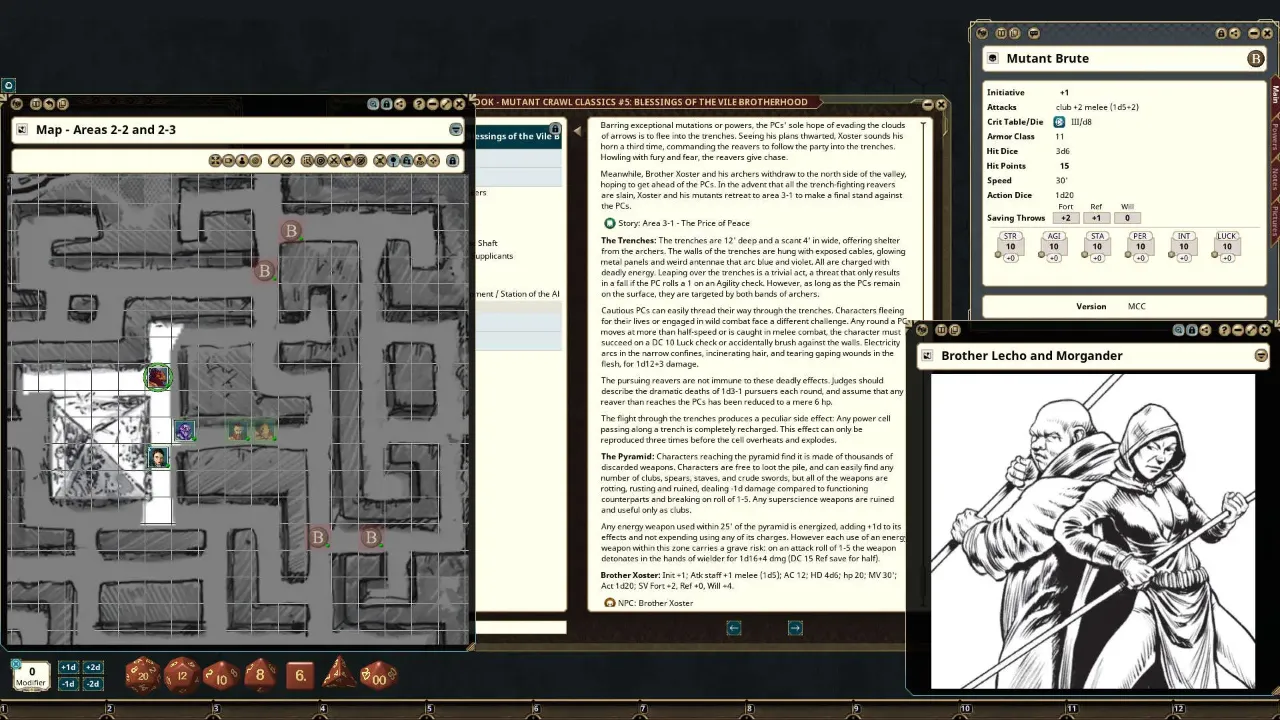Click the person token icon on map toolbar
Screen dimensions: 1280x720
pos(242,161)
